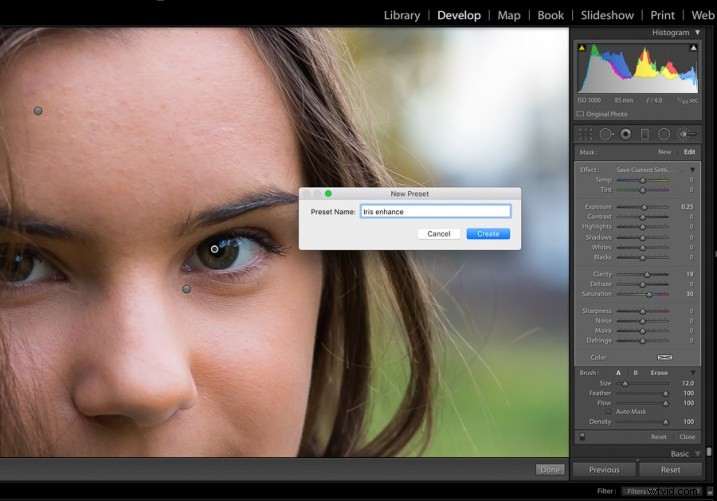Switch to brush A
Screen dimensions: 717x501
coord(618,373)
